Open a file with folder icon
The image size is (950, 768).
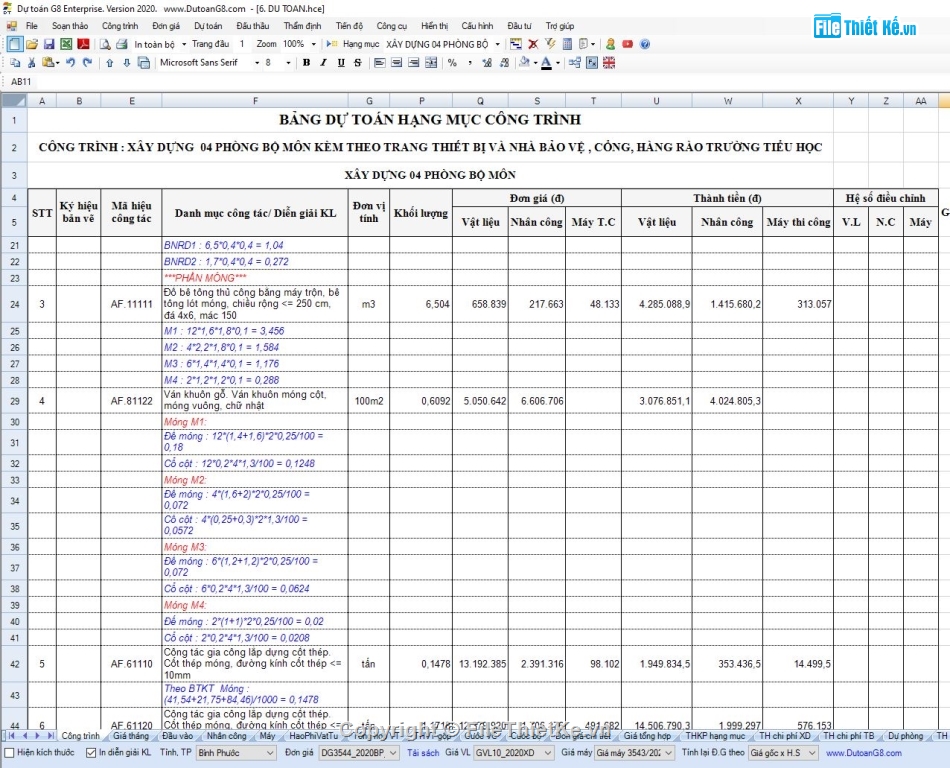[x=32, y=44]
